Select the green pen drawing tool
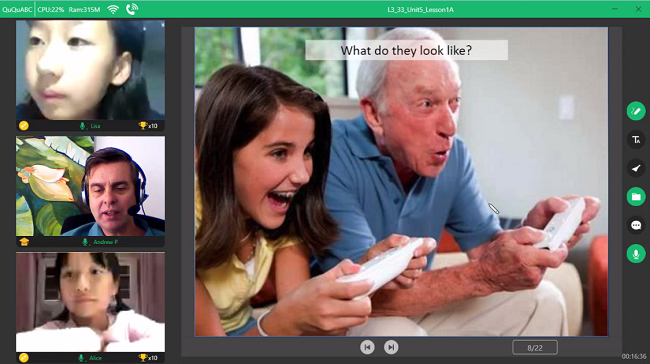650x364 pixels. click(x=635, y=111)
